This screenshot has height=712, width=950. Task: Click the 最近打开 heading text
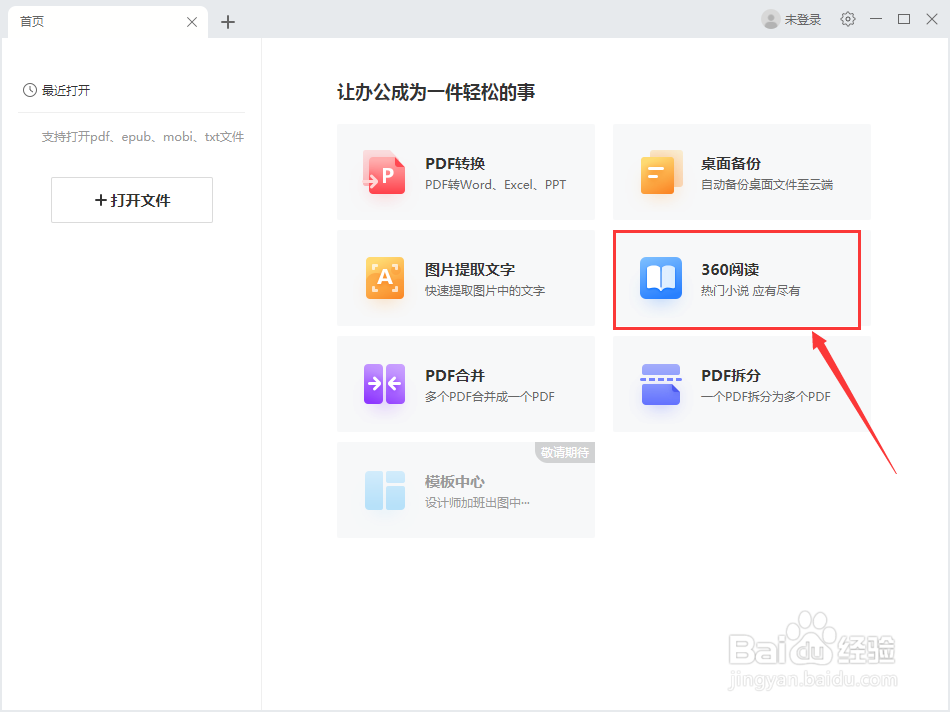coord(66,90)
